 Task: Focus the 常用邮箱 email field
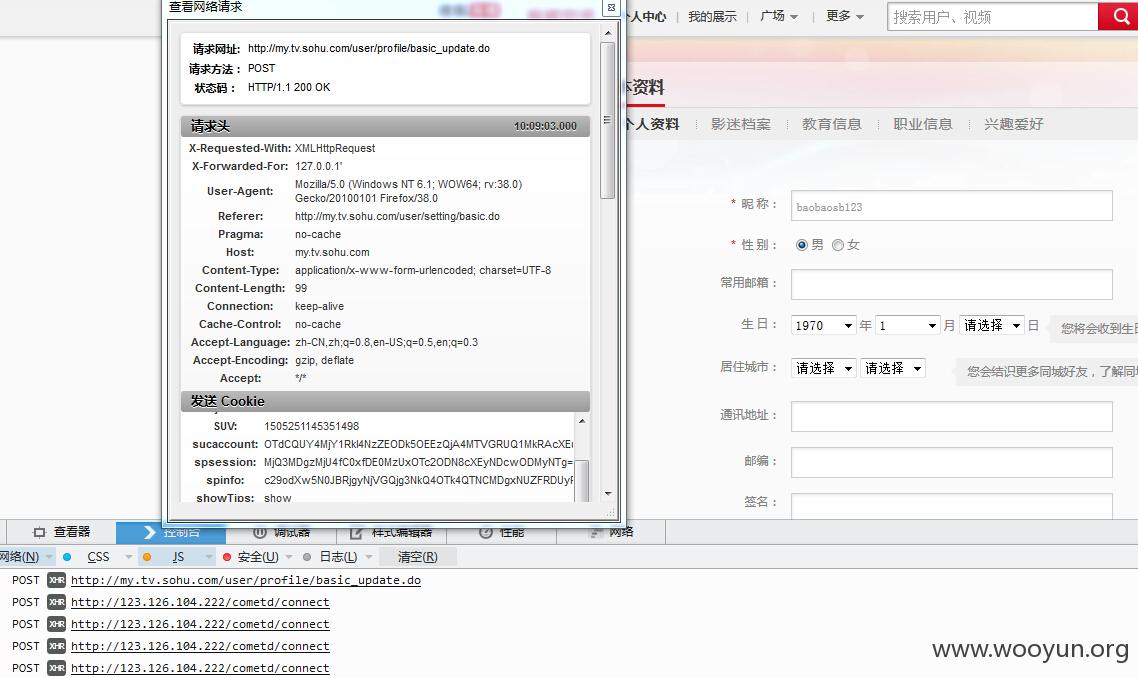pyautogui.click(x=951, y=285)
